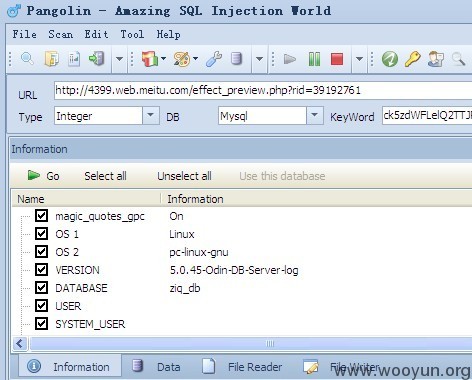Viewport: 472px width, 380px height.
Task: Open the DB Mysql dropdown
Action: pyautogui.click(x=314, y=116)
